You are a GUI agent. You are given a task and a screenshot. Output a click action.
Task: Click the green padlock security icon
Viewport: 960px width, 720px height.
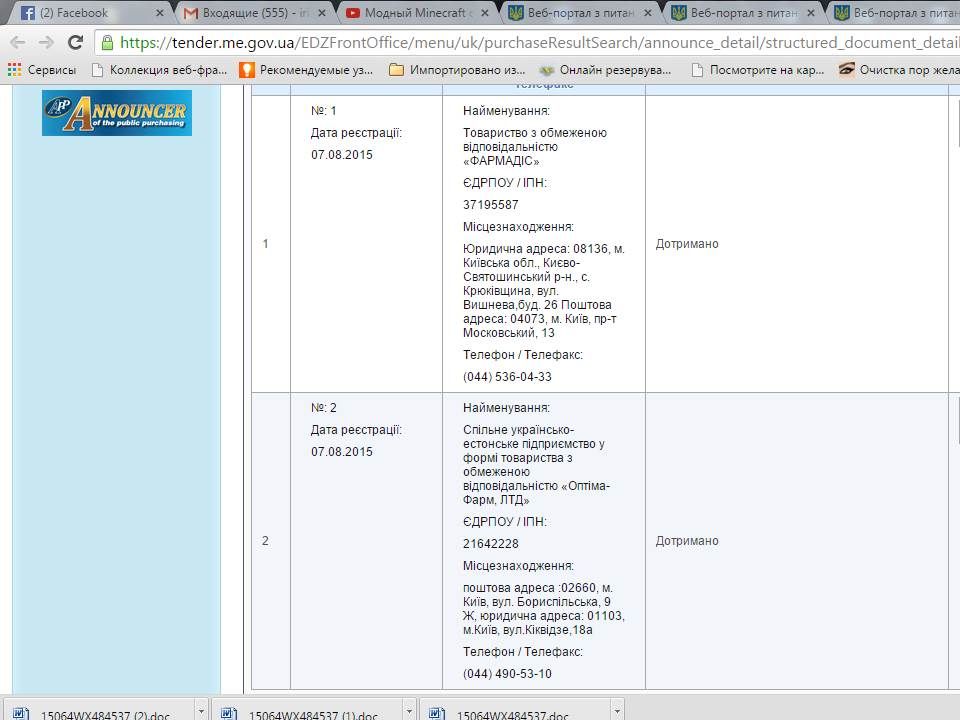pyautogui.click(x=107, y=43)
